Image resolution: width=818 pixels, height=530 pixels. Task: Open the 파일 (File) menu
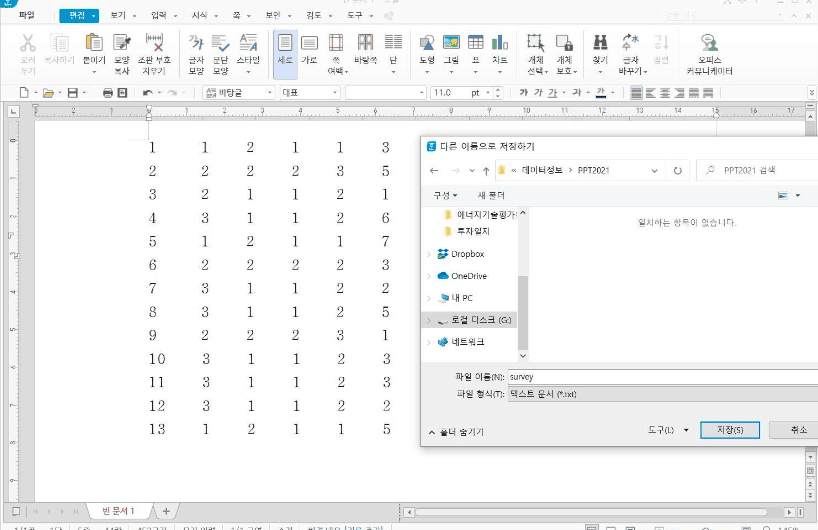(x=26, y=16)
